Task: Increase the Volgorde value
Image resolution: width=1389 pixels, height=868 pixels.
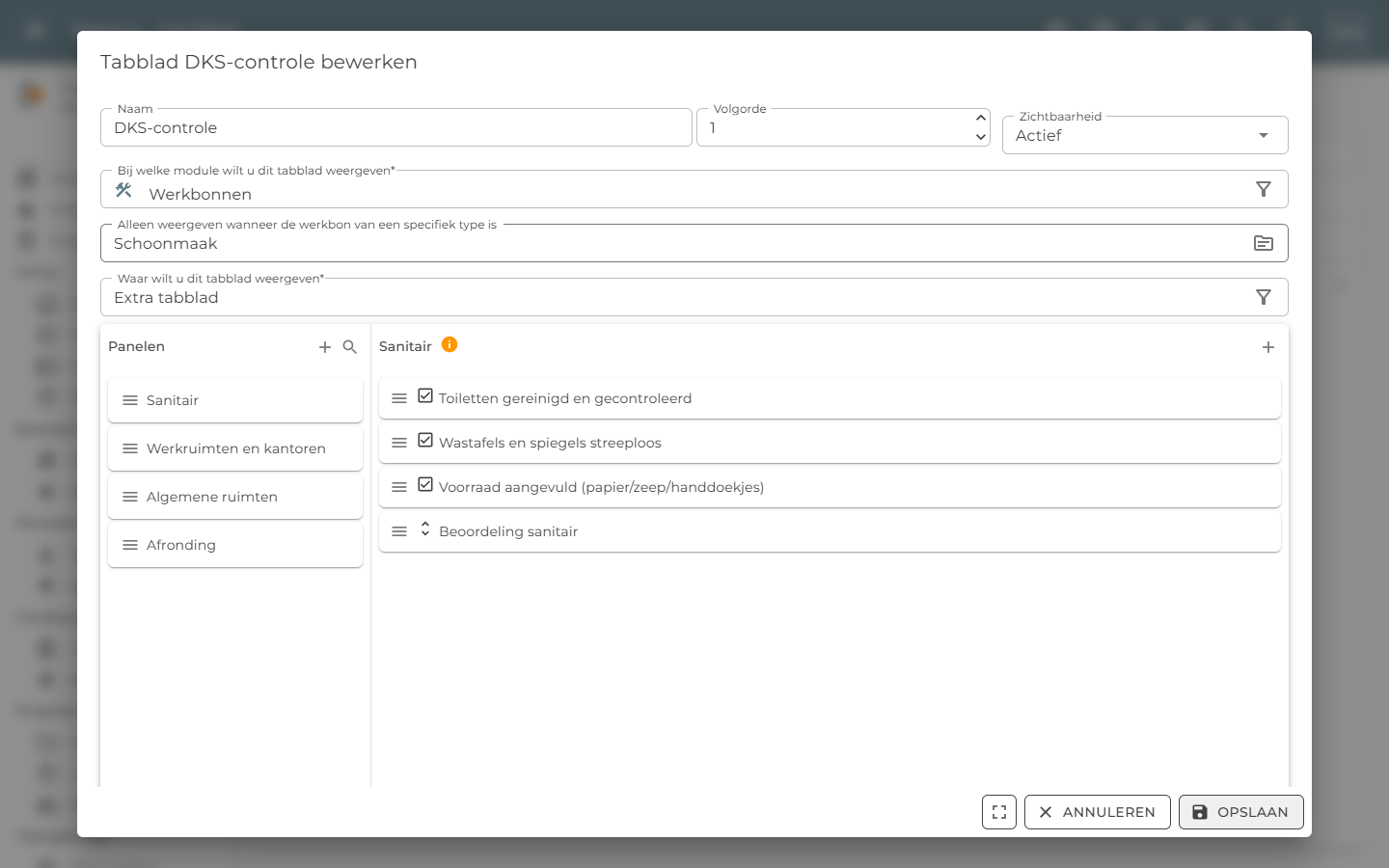Action: point(981,118)
